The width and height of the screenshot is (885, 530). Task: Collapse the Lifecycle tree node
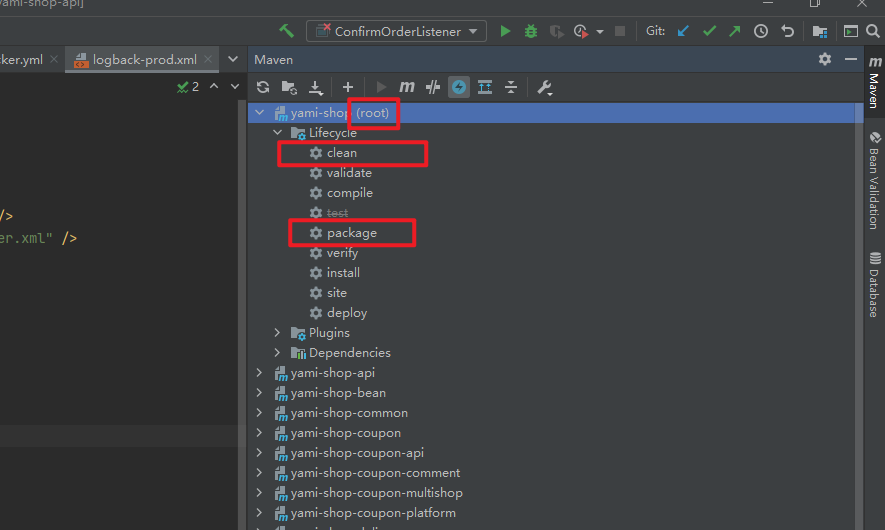tap(278, 133)
